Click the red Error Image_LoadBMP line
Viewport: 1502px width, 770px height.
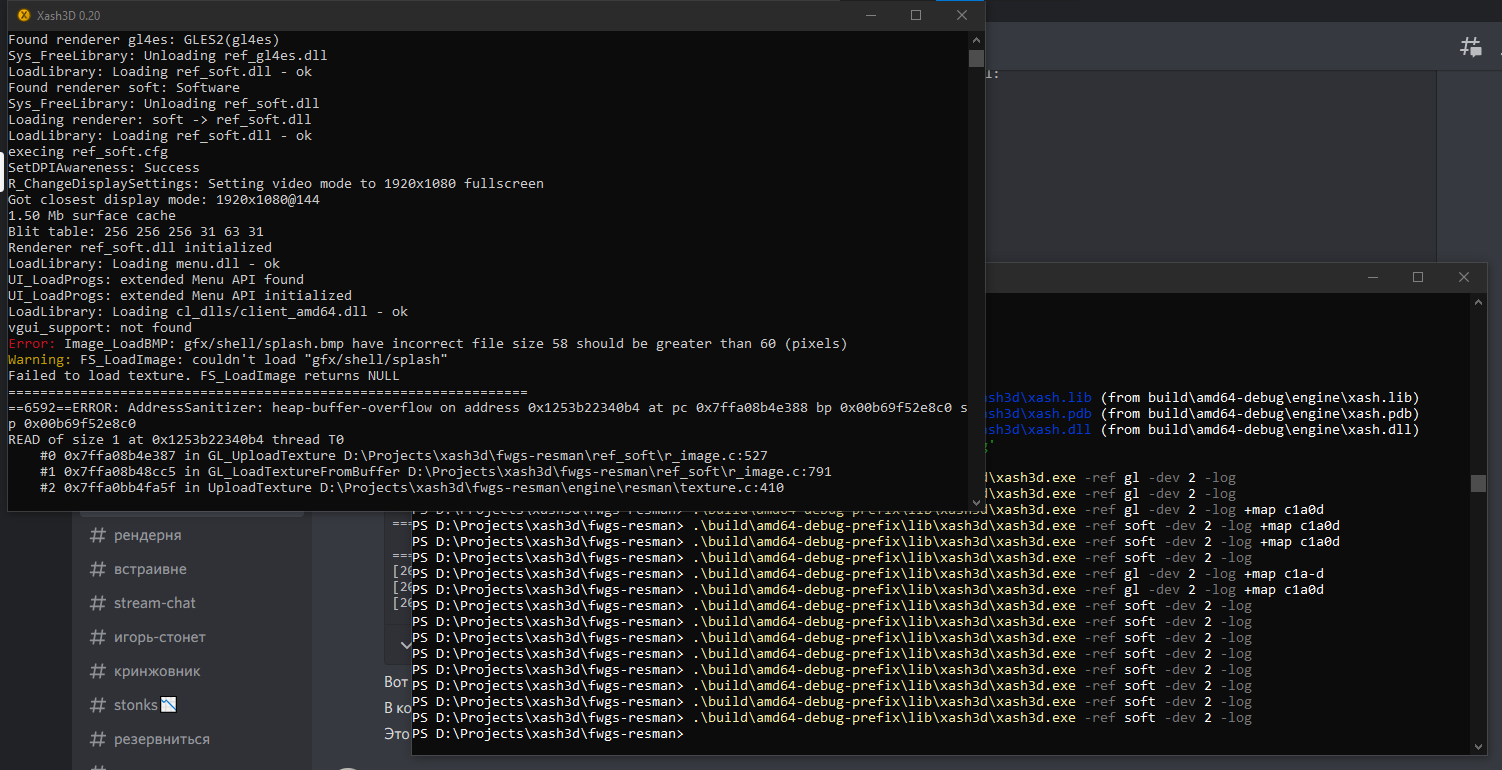click(x=427, y=343)
